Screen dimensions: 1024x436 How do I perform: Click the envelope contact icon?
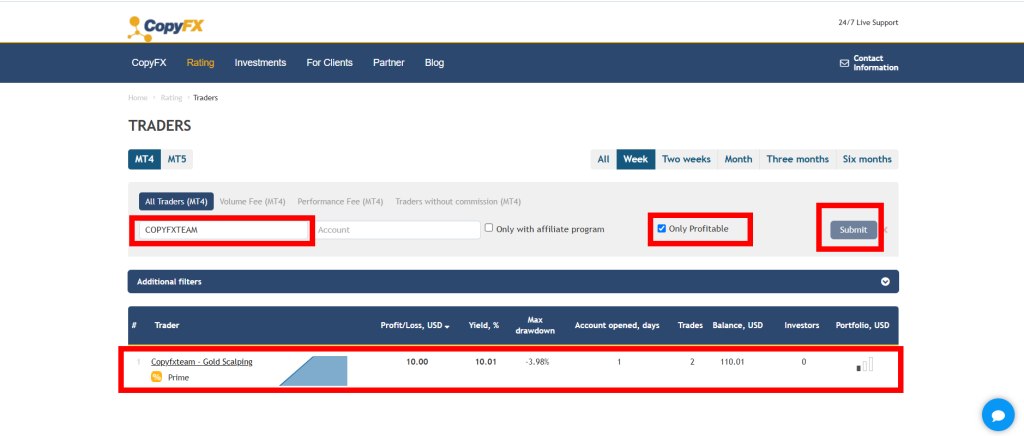tap(844, 63)
